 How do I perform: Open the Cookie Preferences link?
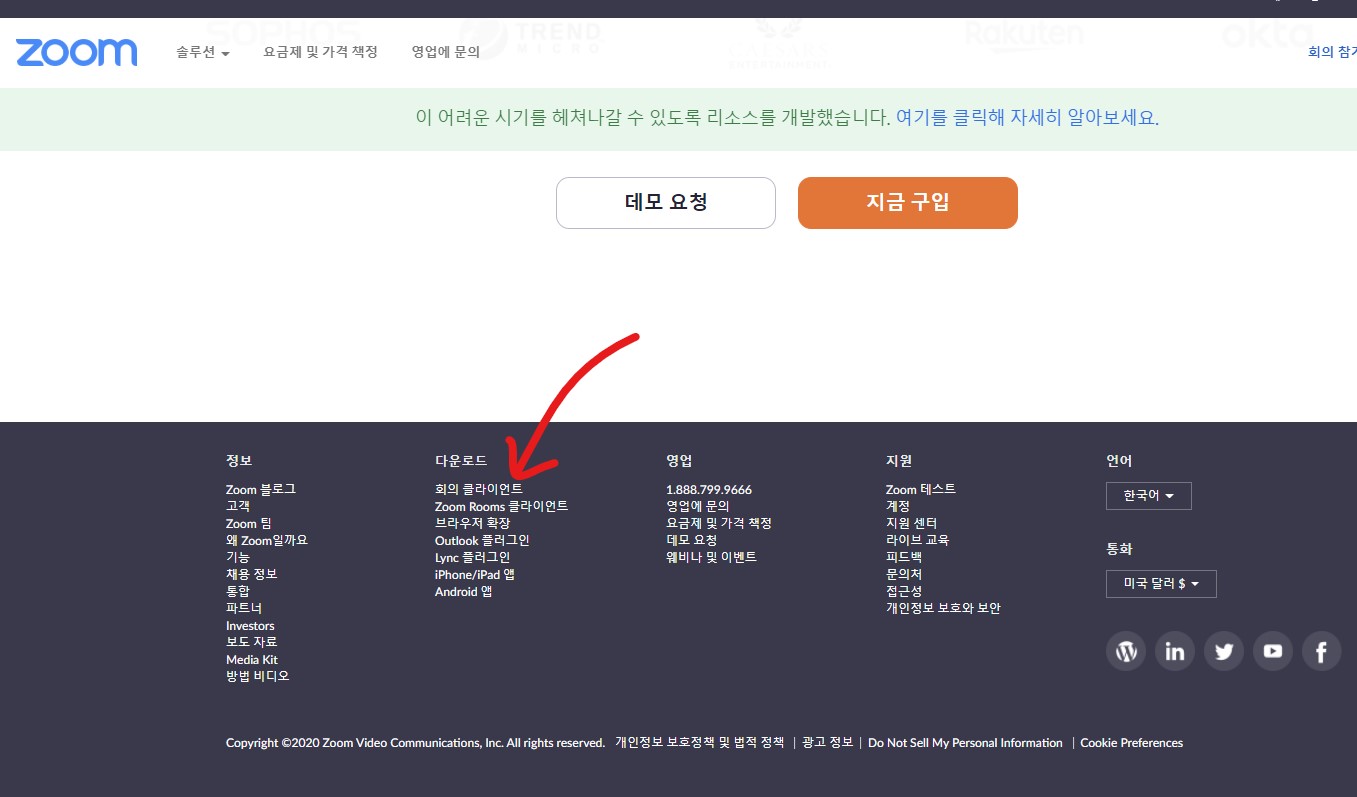click(x=1132, y=743)
